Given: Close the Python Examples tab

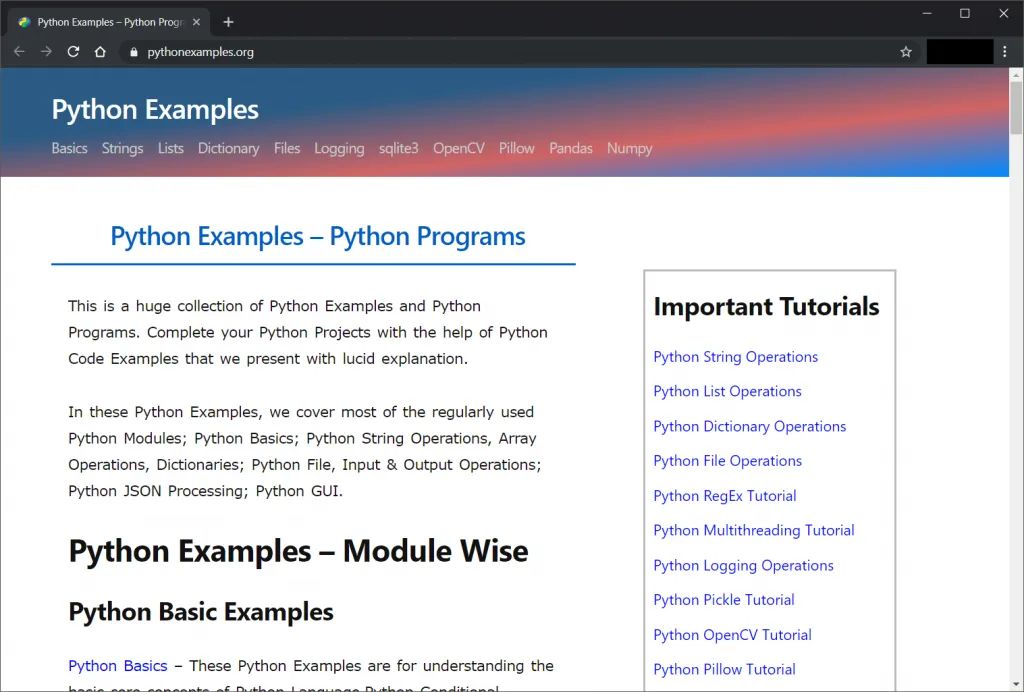Looking at the screenshot, I should tap(196, 22).
